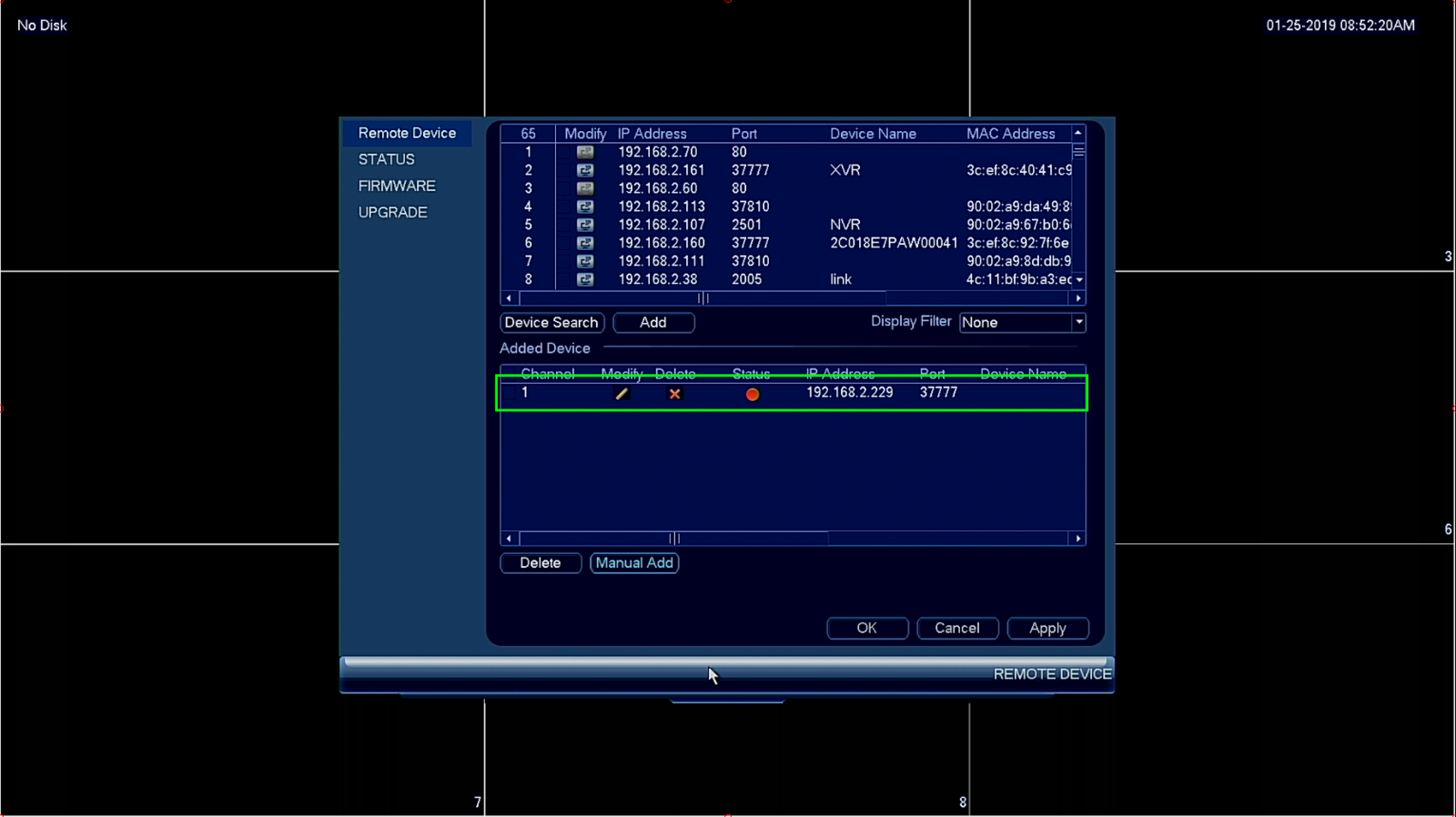Viewport: 1456px width, 817px height.
Task: Open the STATUS menu item
Action: coord(387,159)
